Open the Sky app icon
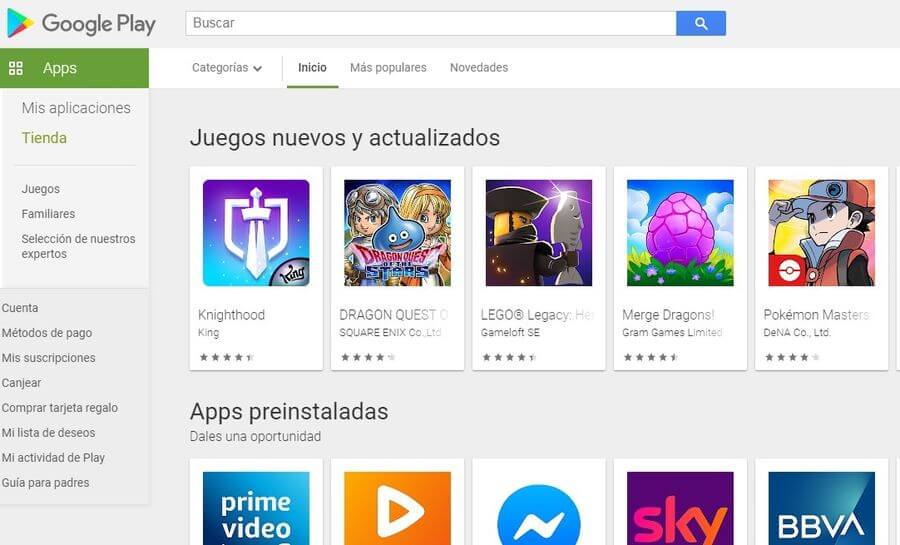Screen dimensions: 900x545 (x=680, y=508)
